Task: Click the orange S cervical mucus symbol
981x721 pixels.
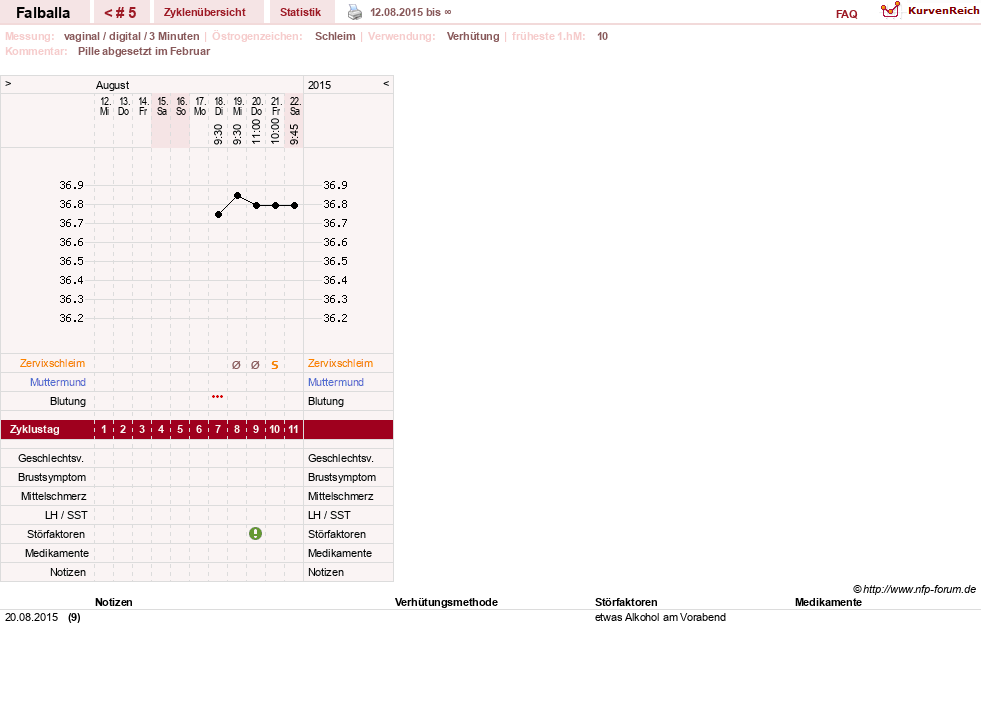Action: click(275, 365)
